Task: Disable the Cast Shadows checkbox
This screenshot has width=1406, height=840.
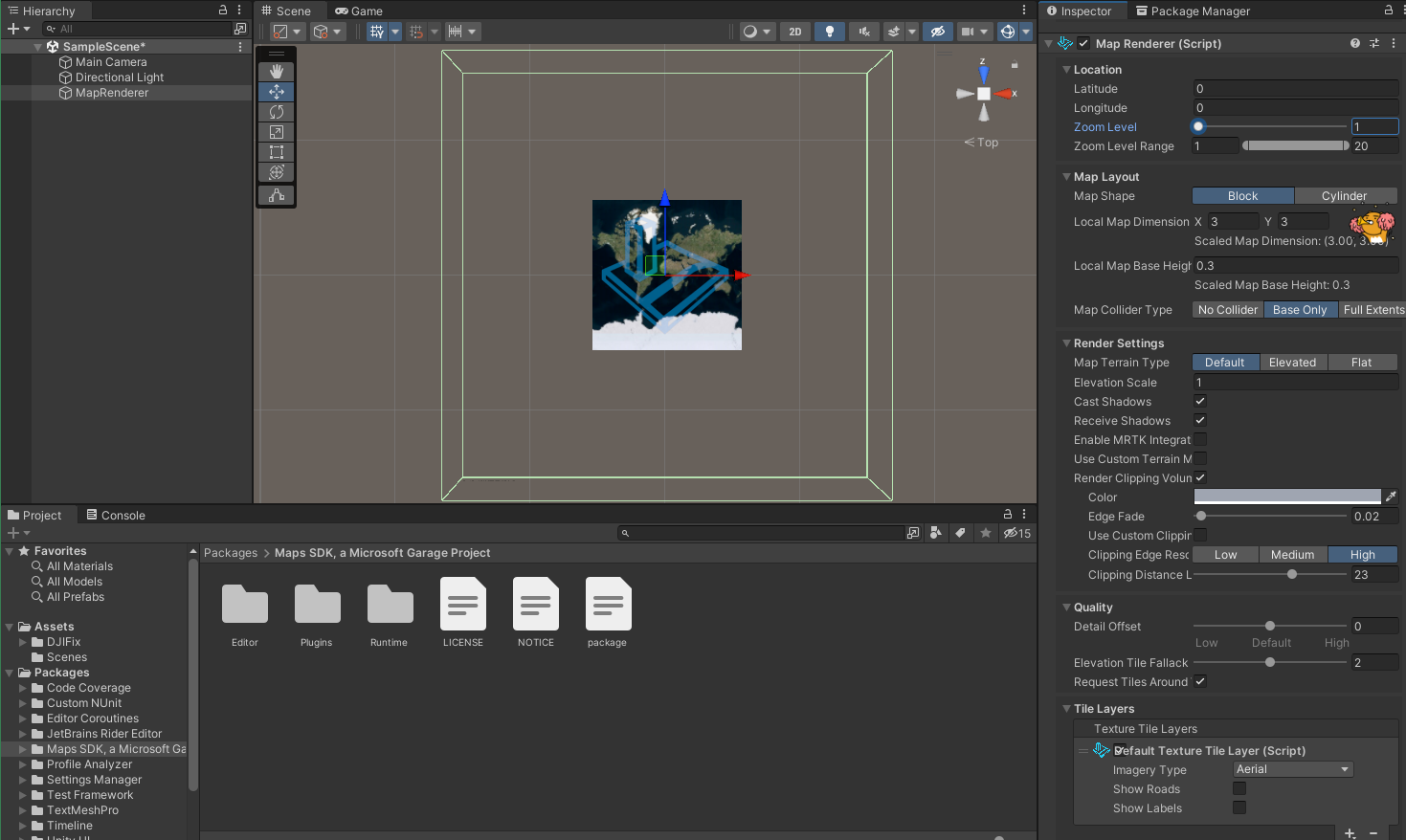Action: (1200, 401)
